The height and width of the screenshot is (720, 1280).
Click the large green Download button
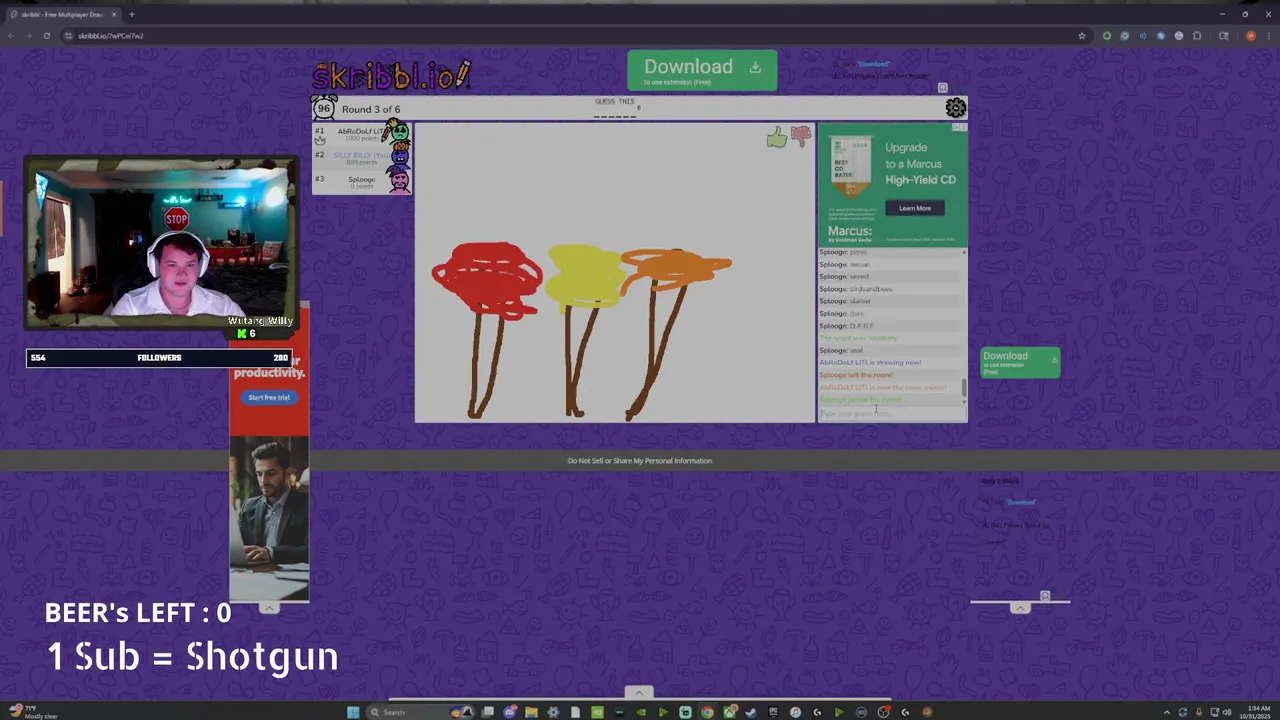[x=702, y=70]
